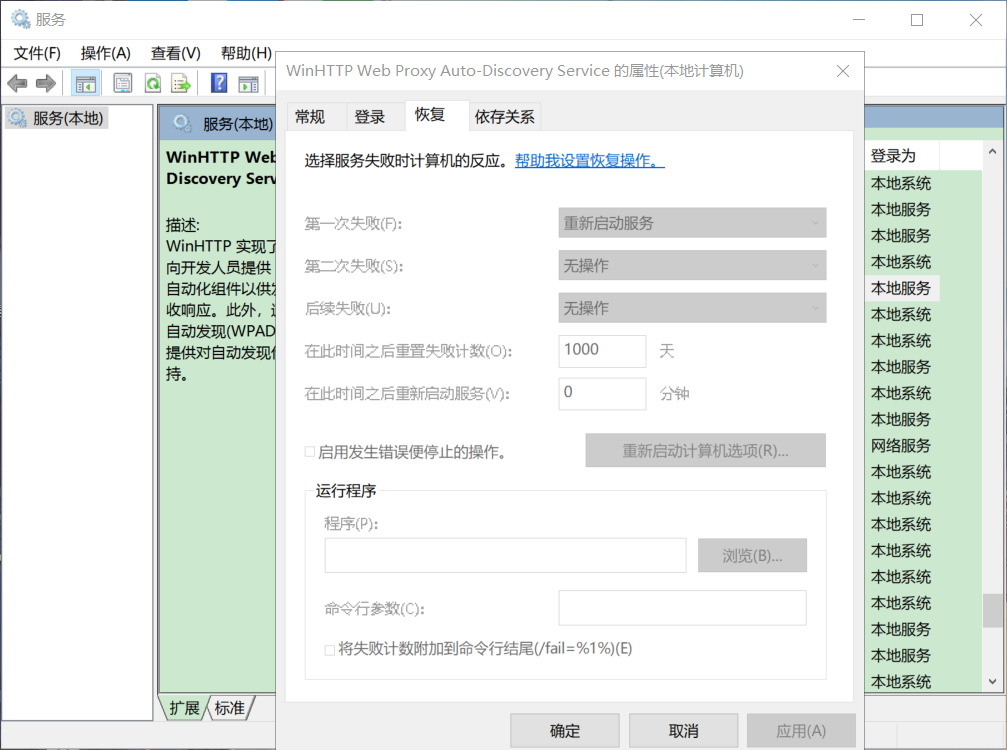The width and height of the screenshot is (1007, 750).
Task: Open the 查看(V) menu
Action: (x=176, y=53)
